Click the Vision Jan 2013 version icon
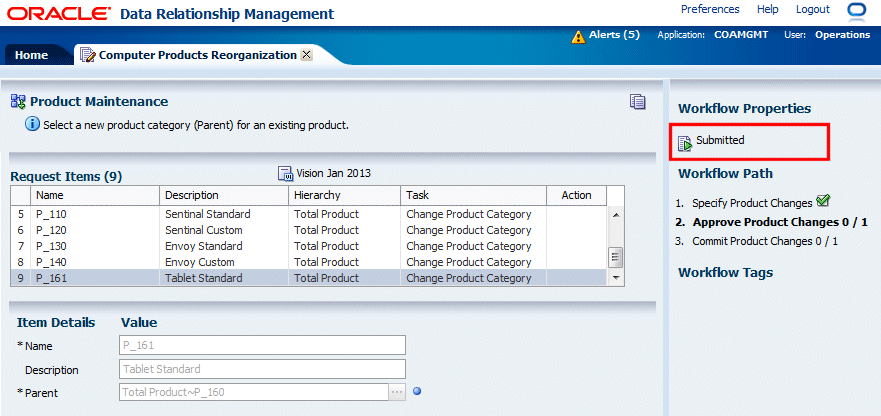This screenshot has width=881, height=416. pyautogui.click(x=285, y=173)
